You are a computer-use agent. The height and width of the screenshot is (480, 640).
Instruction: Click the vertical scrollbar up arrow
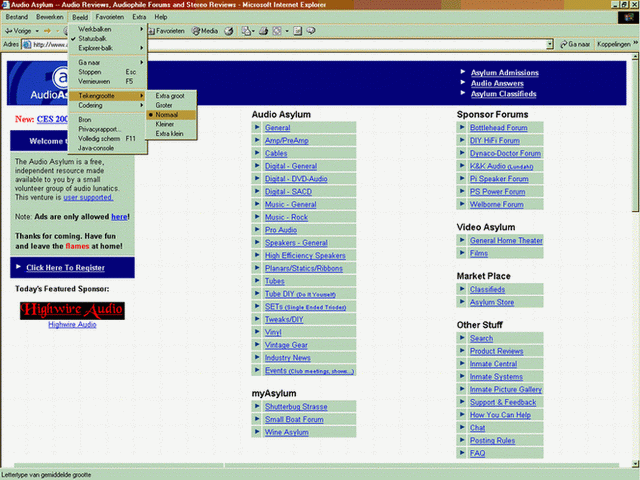635,57
